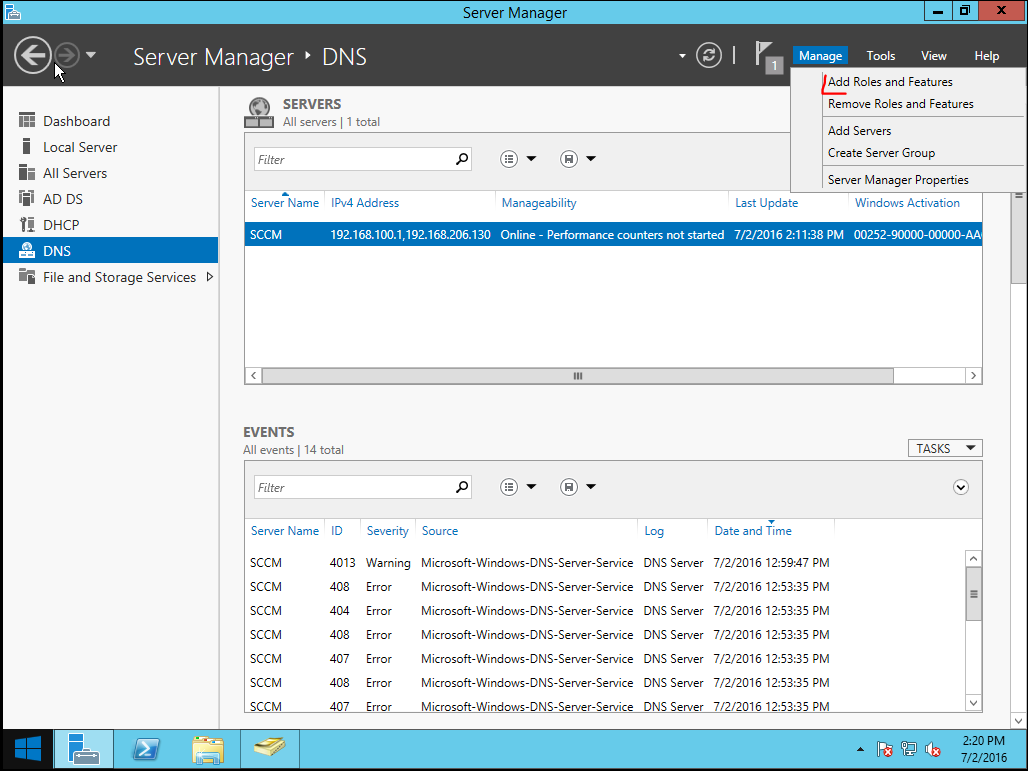Click Servers saved query disk icon
This screenshot has width=1028, height=771.
(568, 159)
